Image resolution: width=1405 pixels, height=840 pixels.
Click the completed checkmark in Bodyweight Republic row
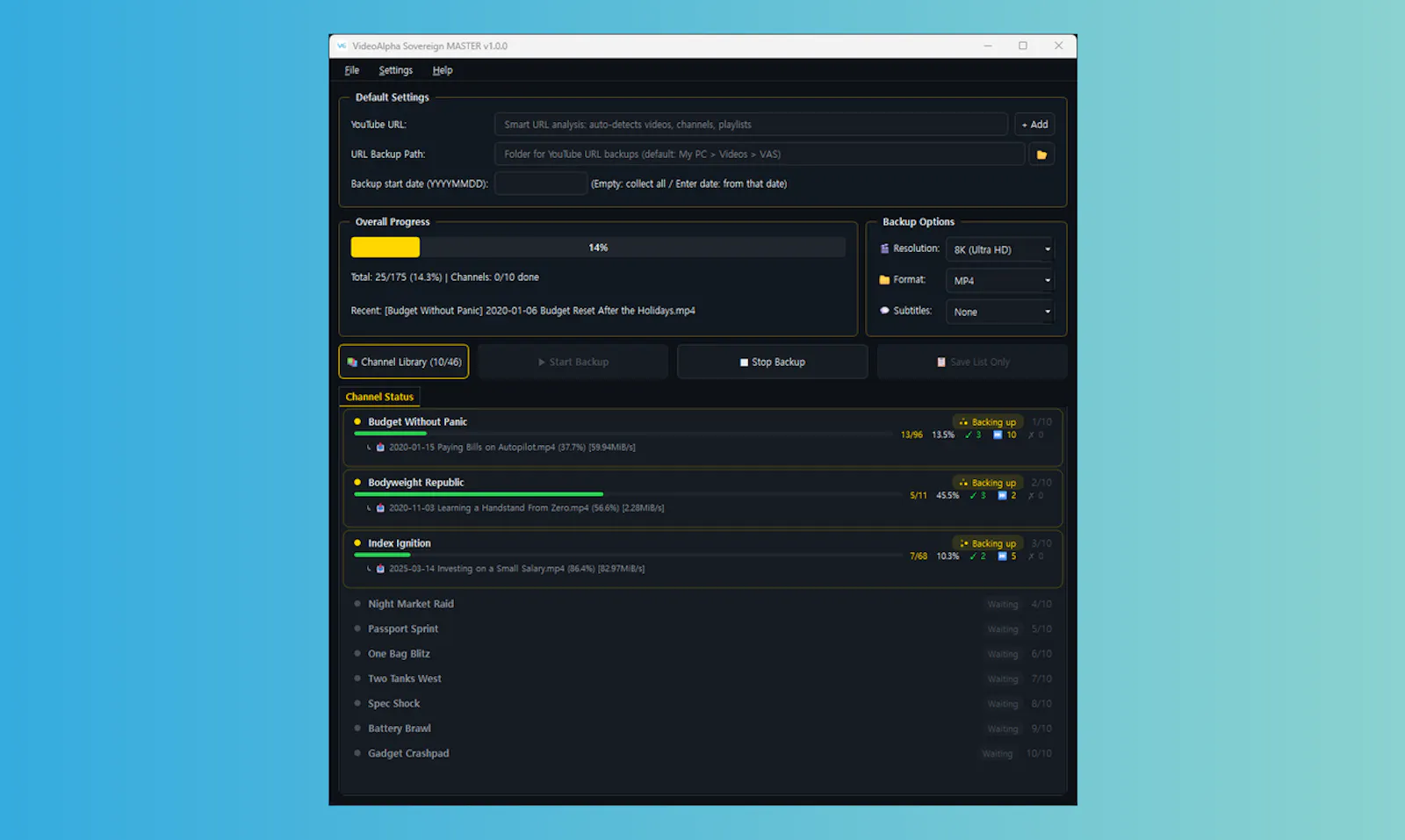pyautogui.click(x=973, y=496)
